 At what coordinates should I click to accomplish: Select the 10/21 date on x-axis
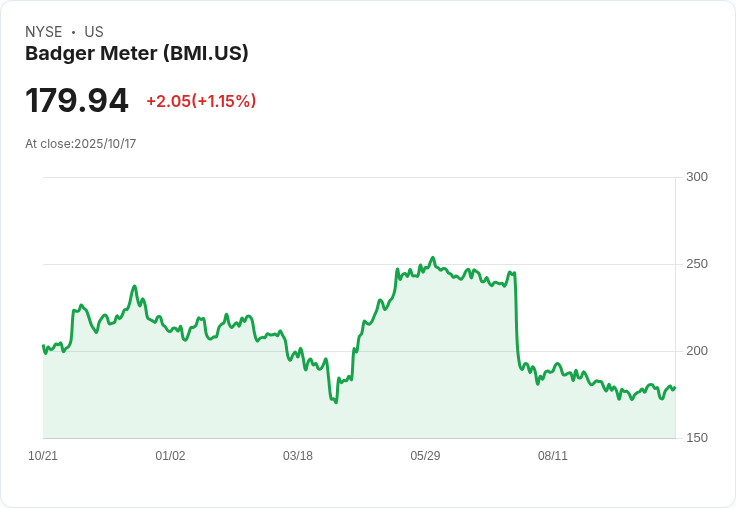click(43, 456)
